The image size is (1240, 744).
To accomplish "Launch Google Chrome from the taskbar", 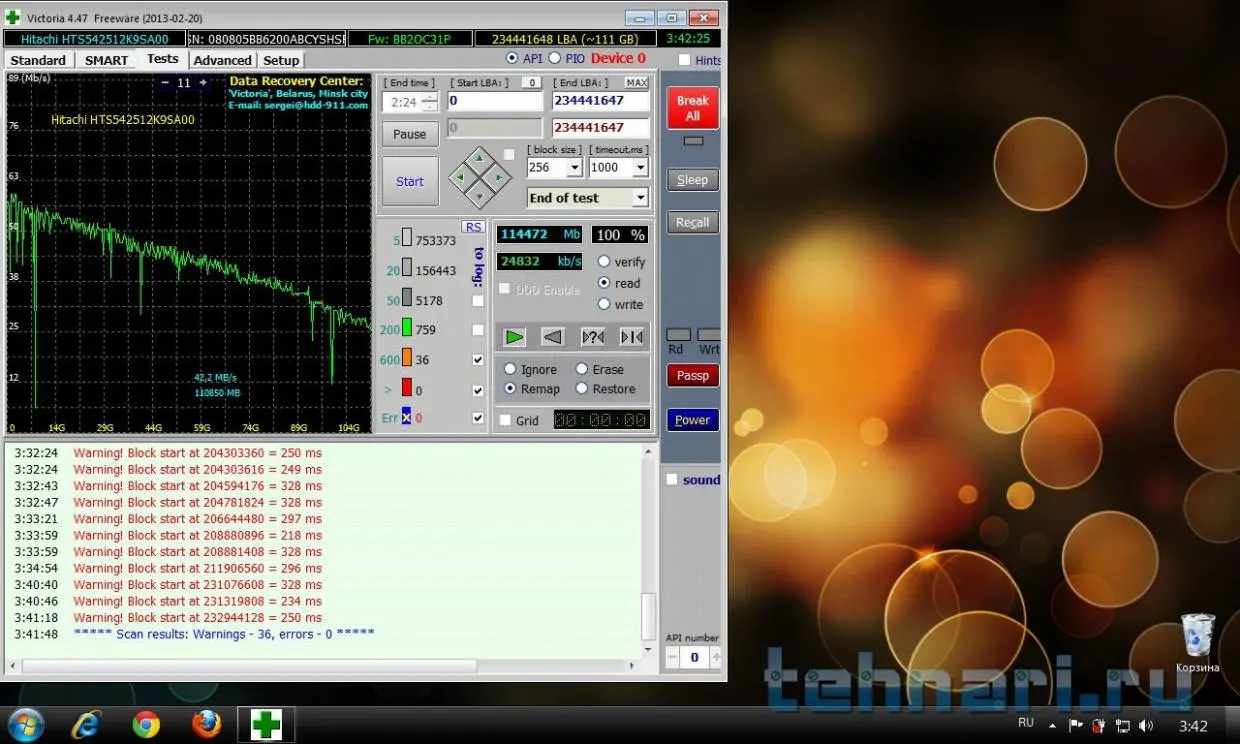I will [x=146, y=724].
